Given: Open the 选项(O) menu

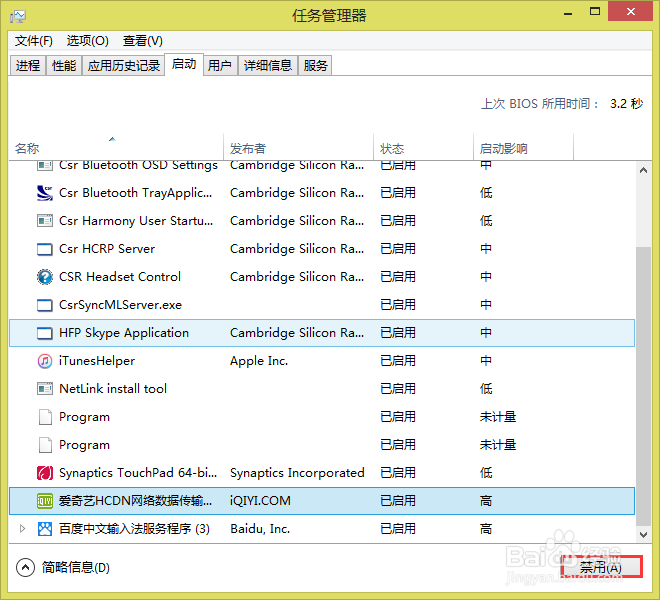Looking at the screenshot, I should pos(88,41).
